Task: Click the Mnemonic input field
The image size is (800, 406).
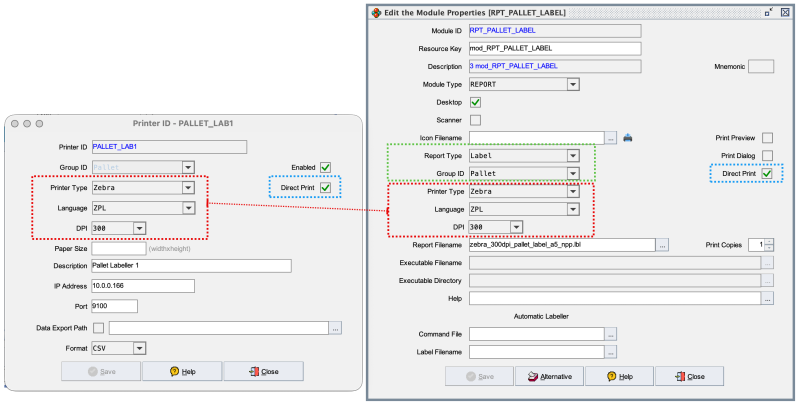Action: click(x=761, y=66)
